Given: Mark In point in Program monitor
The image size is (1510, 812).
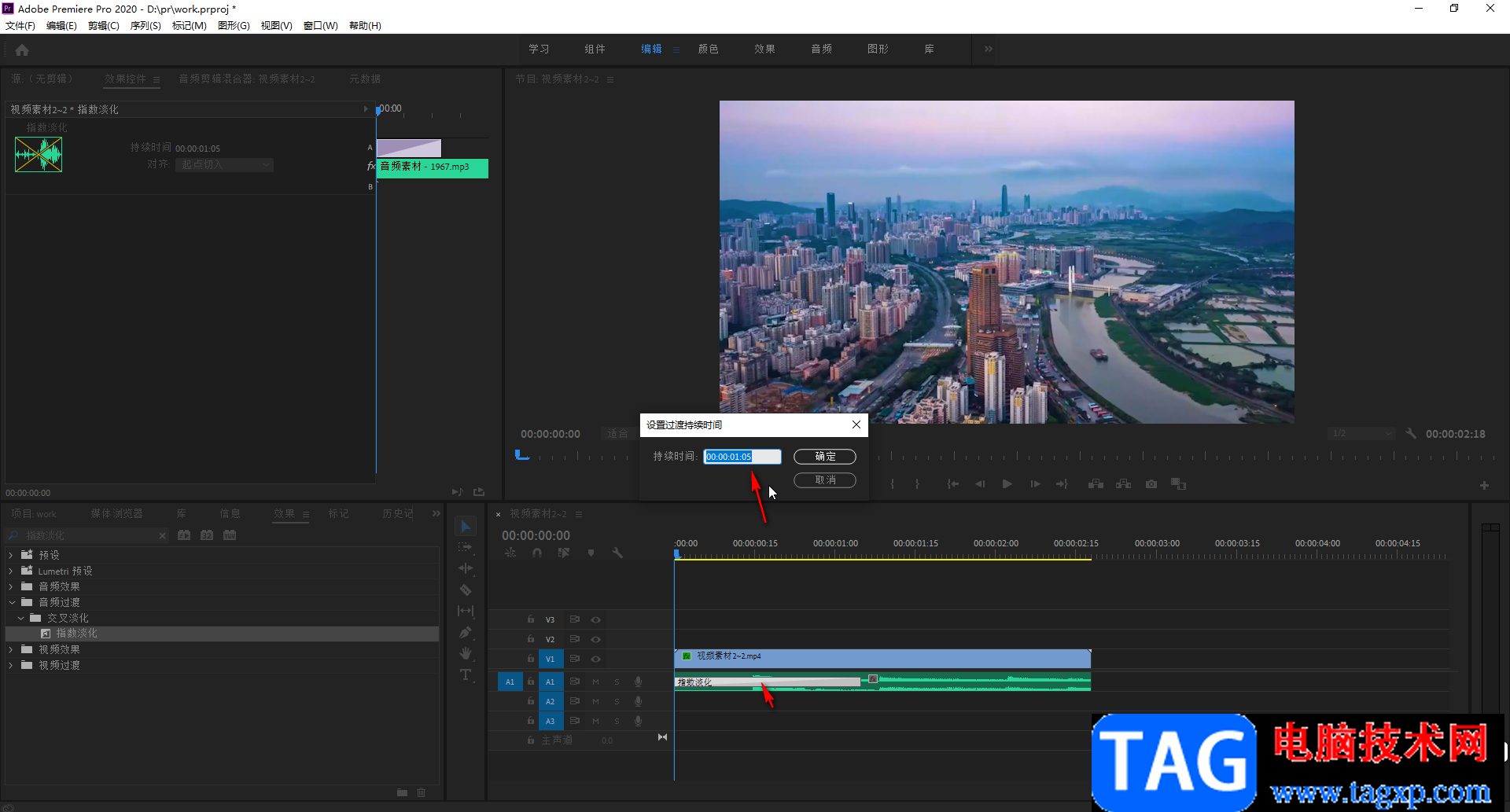Looking at the screenshot, I should click(x=892, y=484).
